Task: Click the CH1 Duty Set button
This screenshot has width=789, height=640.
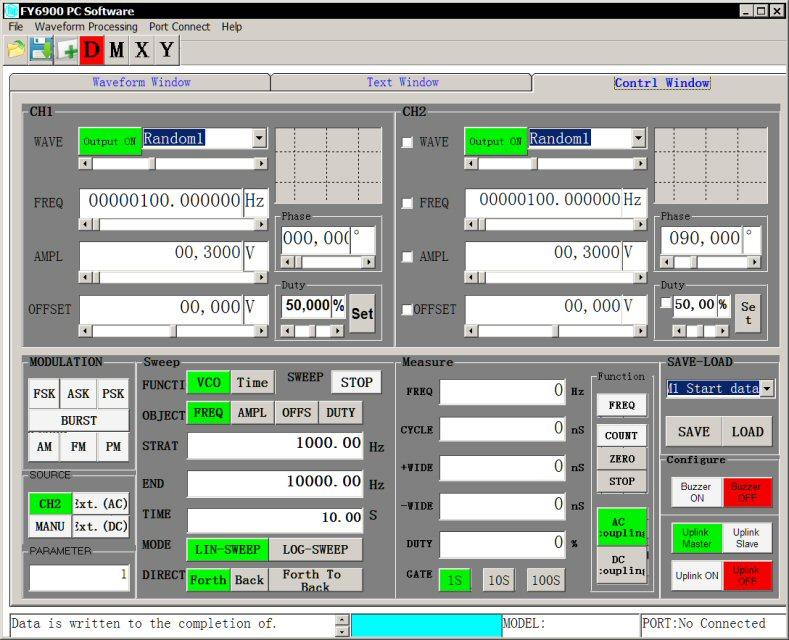Action: (362, 313)
